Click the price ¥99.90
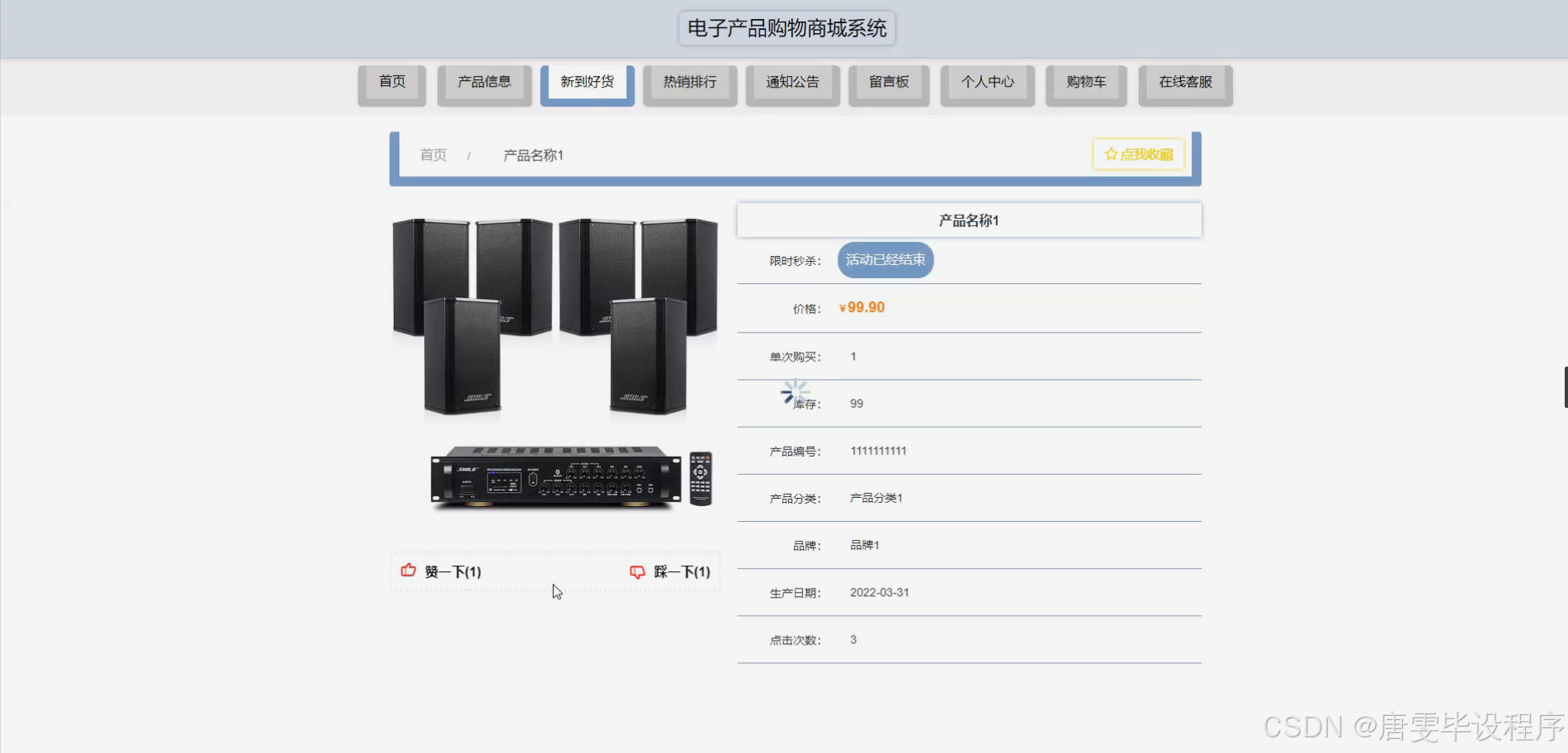This screenshot has height=753, width=1568. (x=862, y=307)
